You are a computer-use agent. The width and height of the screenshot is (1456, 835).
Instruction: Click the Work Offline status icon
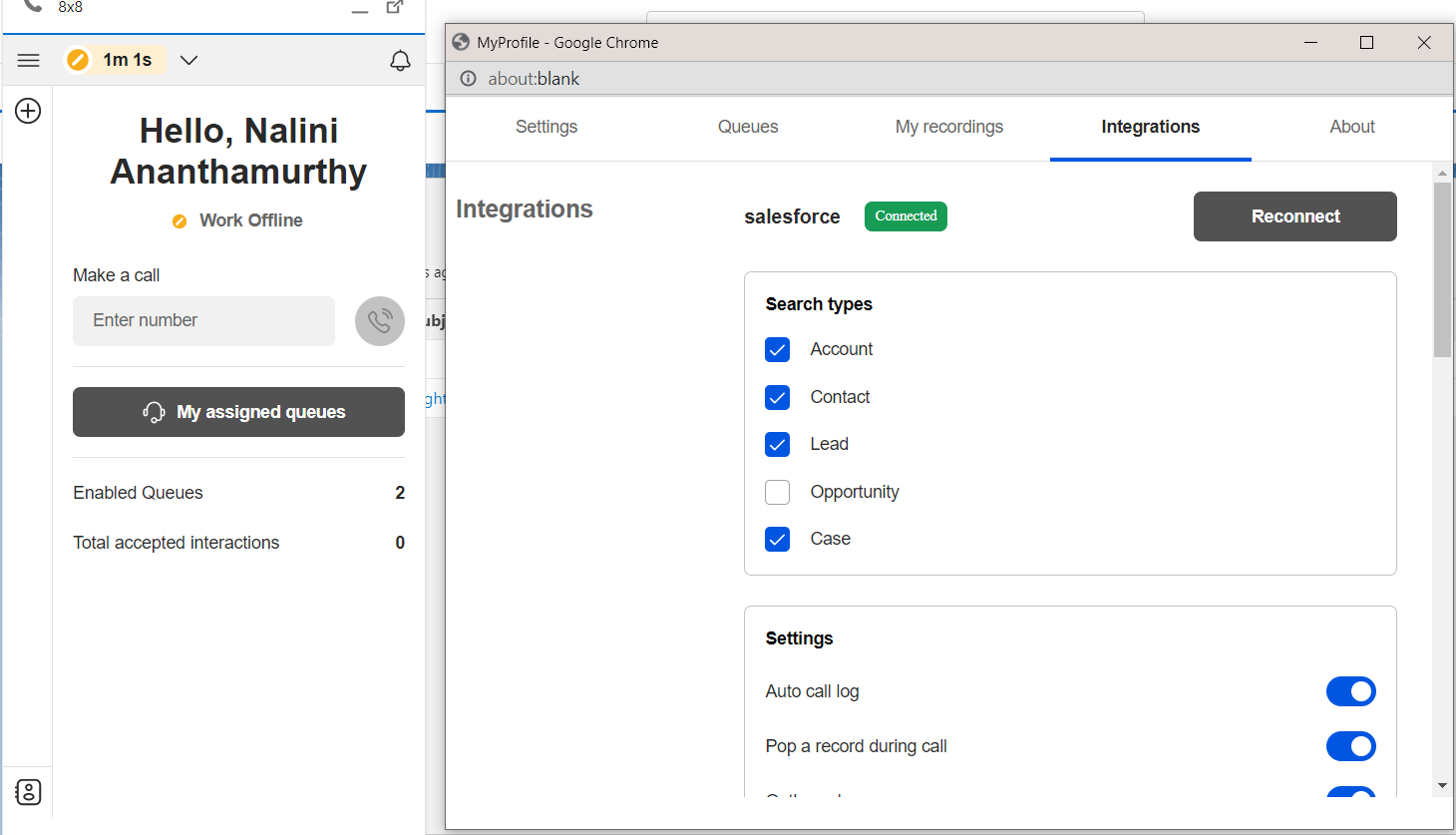click(x=179, y=220)
